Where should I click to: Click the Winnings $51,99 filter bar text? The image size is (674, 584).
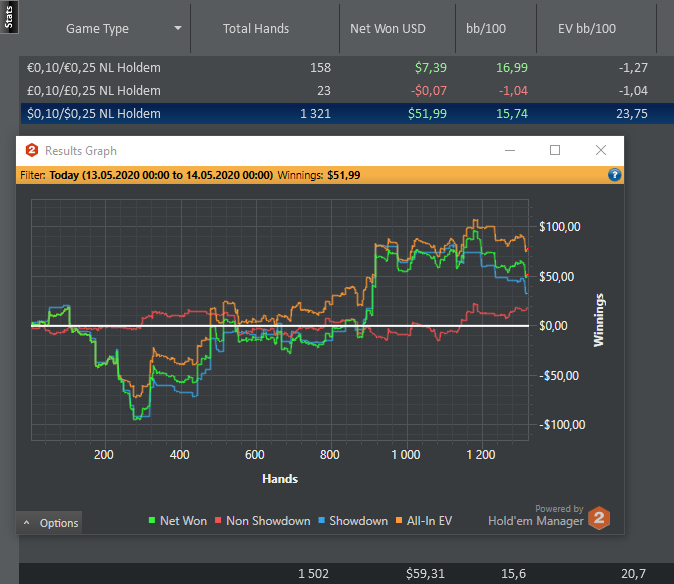click(319, 175)
